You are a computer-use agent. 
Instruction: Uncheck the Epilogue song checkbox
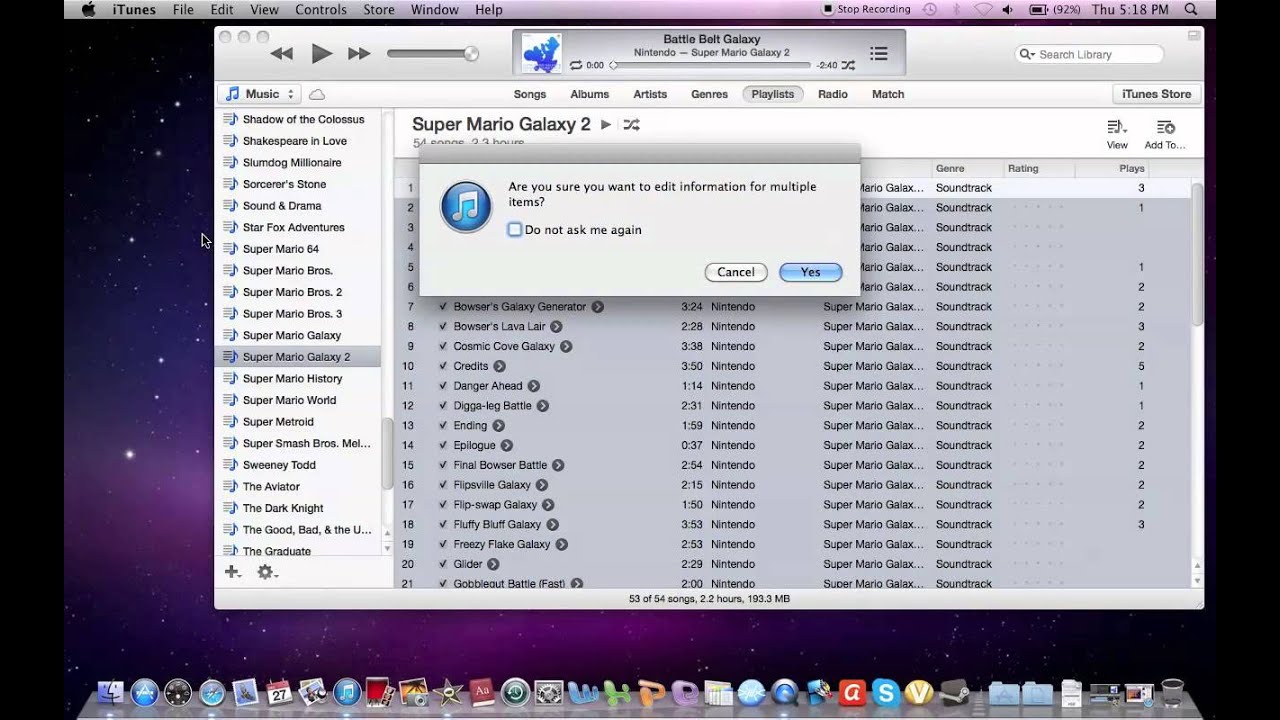click(443, 445)
